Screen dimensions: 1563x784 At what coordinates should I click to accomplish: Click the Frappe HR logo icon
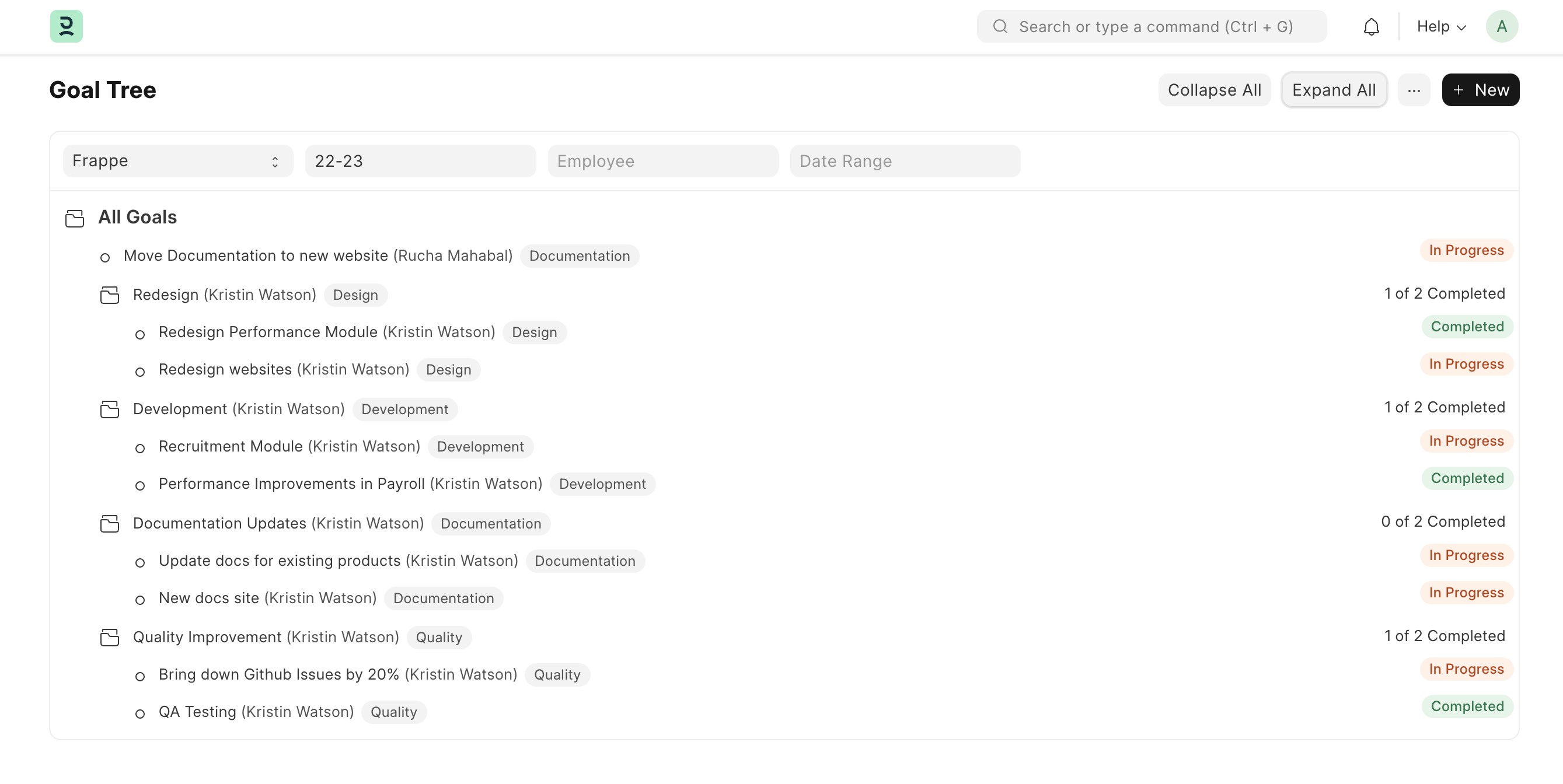[x=66, y=26]
